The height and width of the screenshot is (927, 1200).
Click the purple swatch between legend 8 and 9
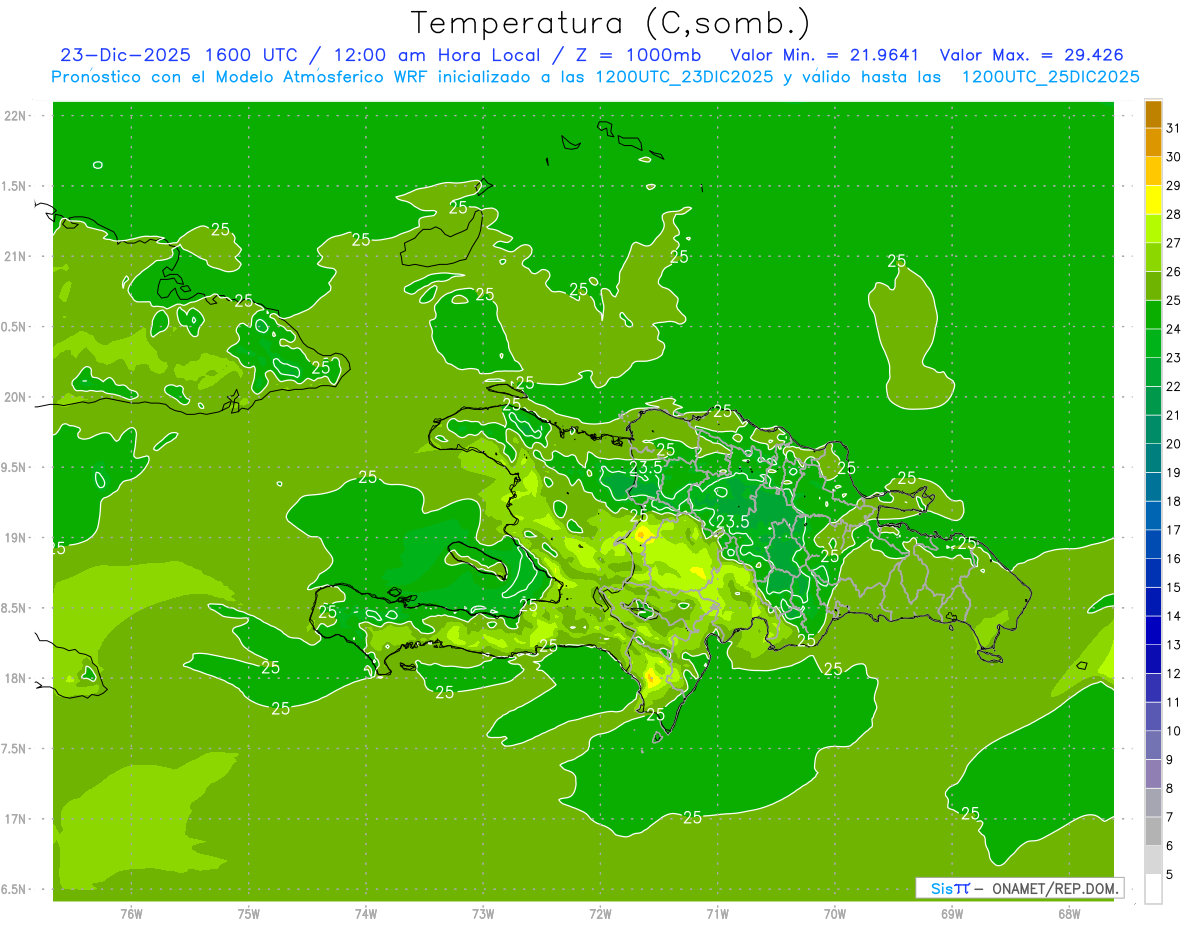(1153, 774)
